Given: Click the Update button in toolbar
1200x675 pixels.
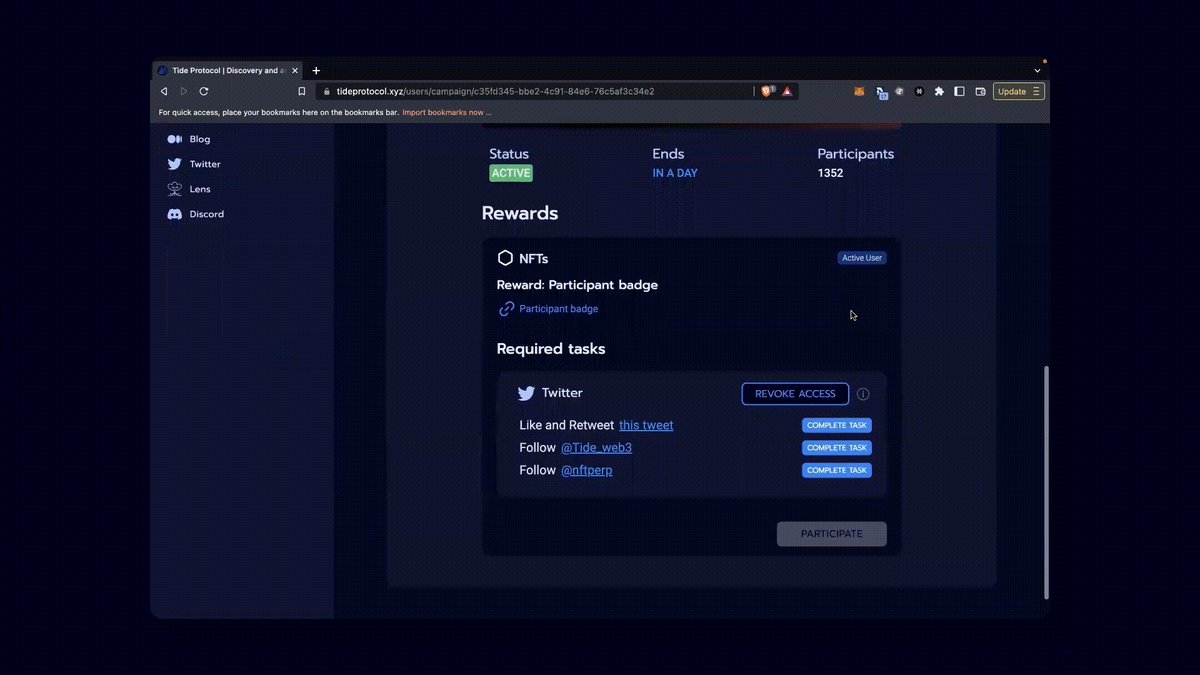Looking at the screenshot, I should 1019,91.
